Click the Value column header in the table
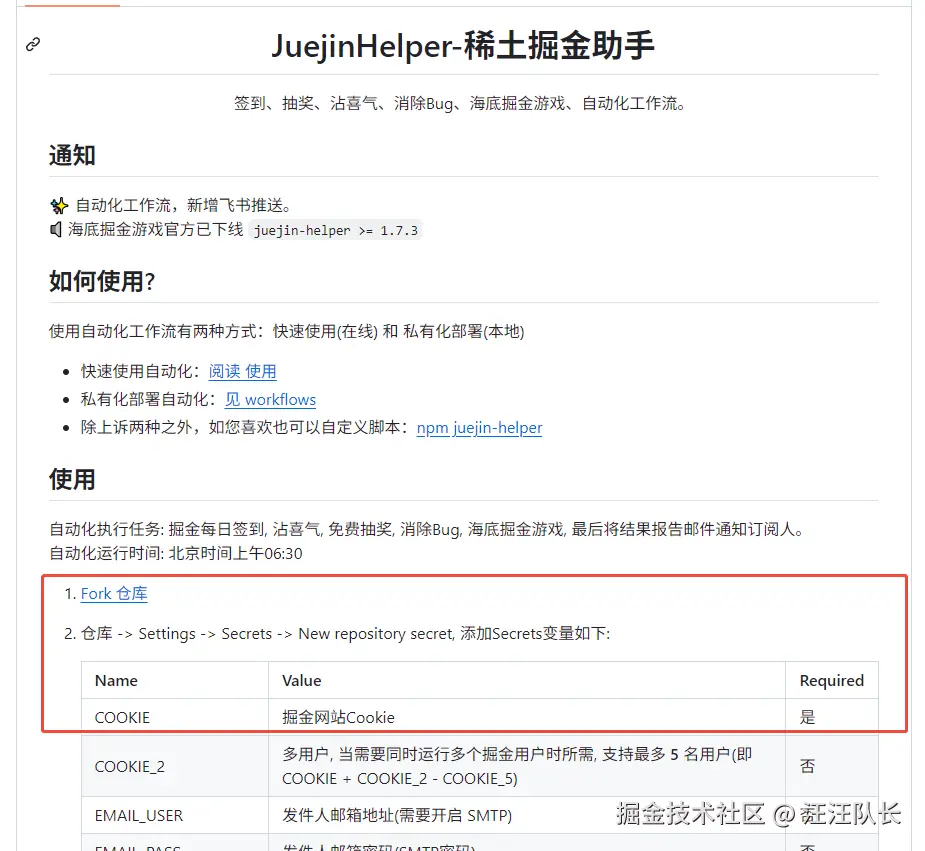The image size is (925, 851). (x=302, y=680)
